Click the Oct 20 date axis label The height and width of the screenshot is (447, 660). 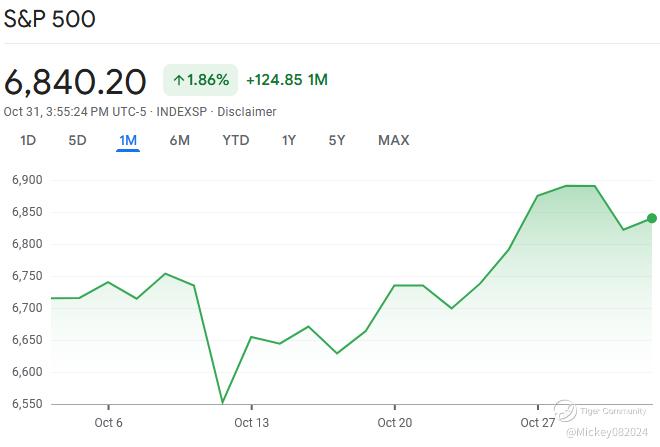pos(395,422)
